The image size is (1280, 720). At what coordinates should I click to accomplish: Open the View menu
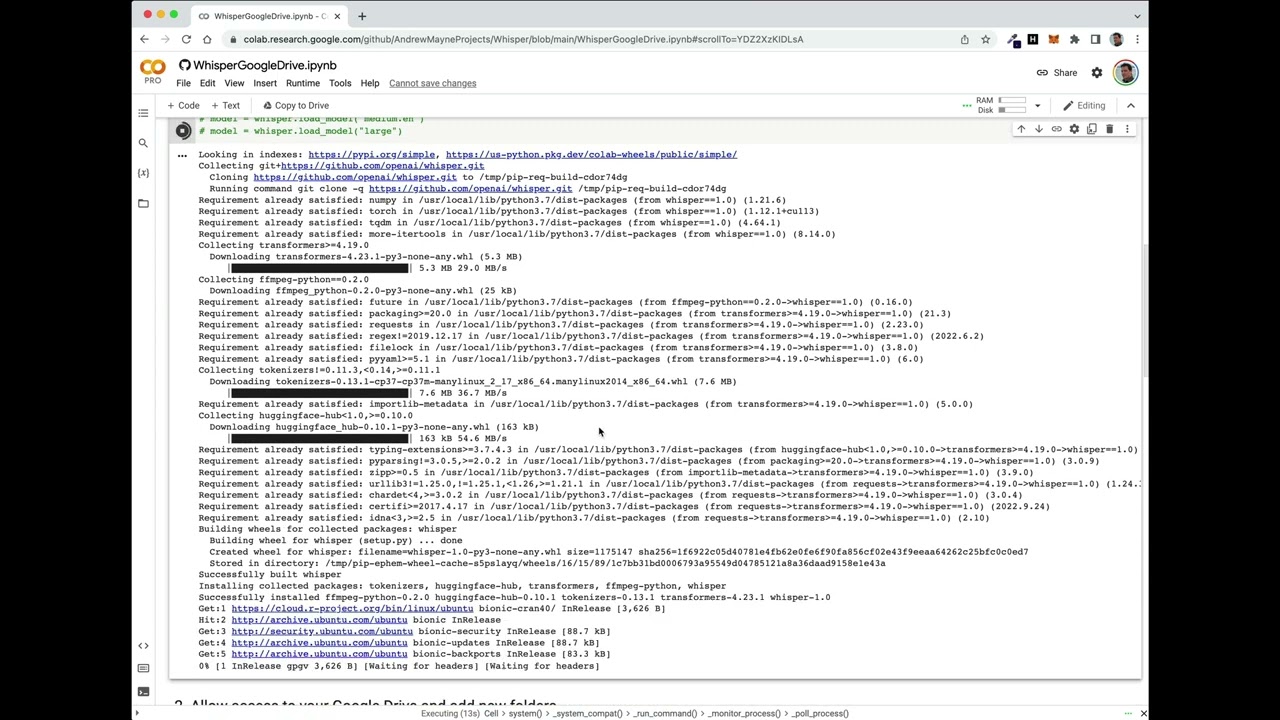point(234,83)
